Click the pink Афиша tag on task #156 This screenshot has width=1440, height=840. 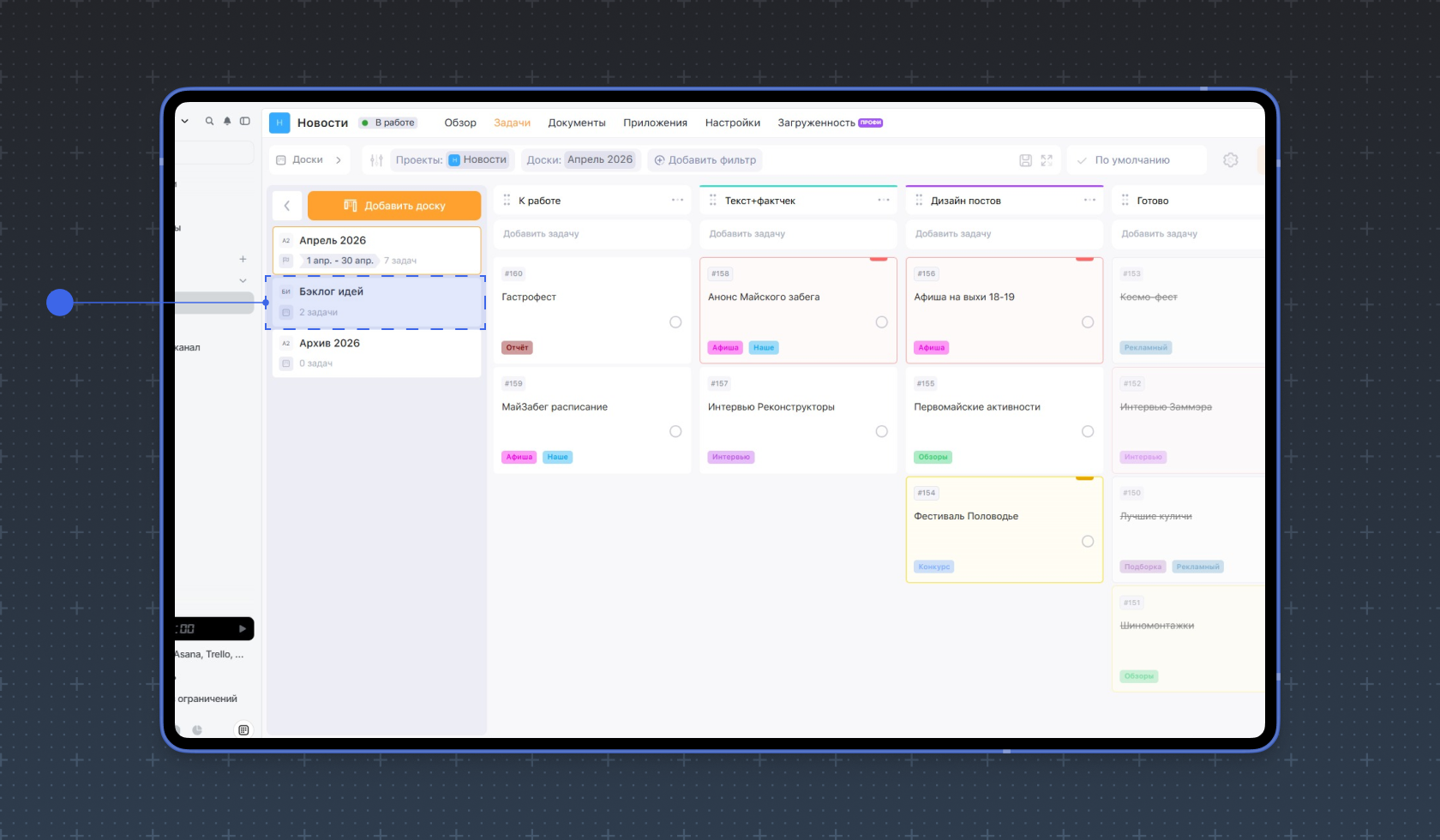click(x=931, y=348)
